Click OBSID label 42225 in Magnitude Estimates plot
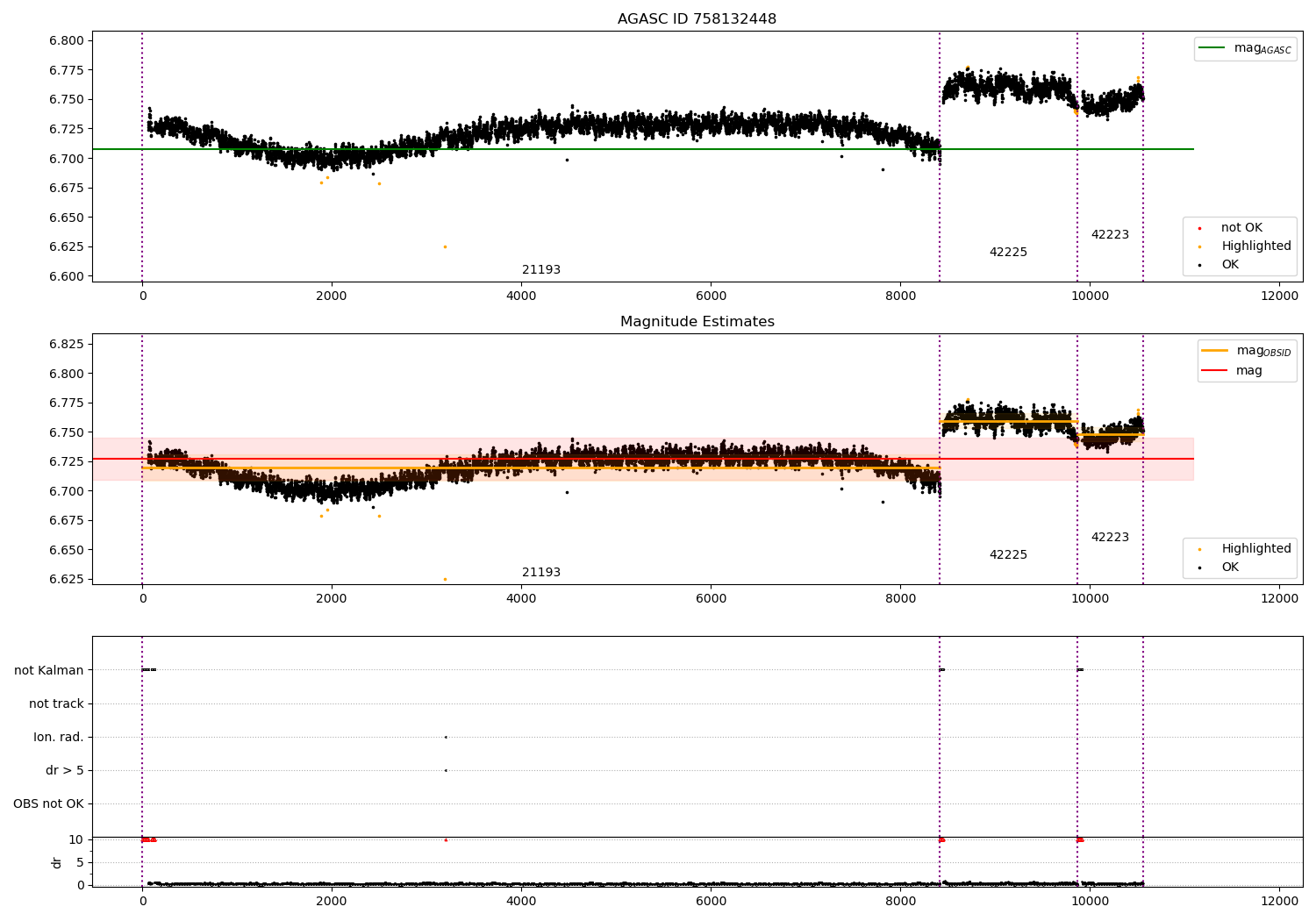This screenshot has width=1316, height=921. click(x=1008, y=555)
